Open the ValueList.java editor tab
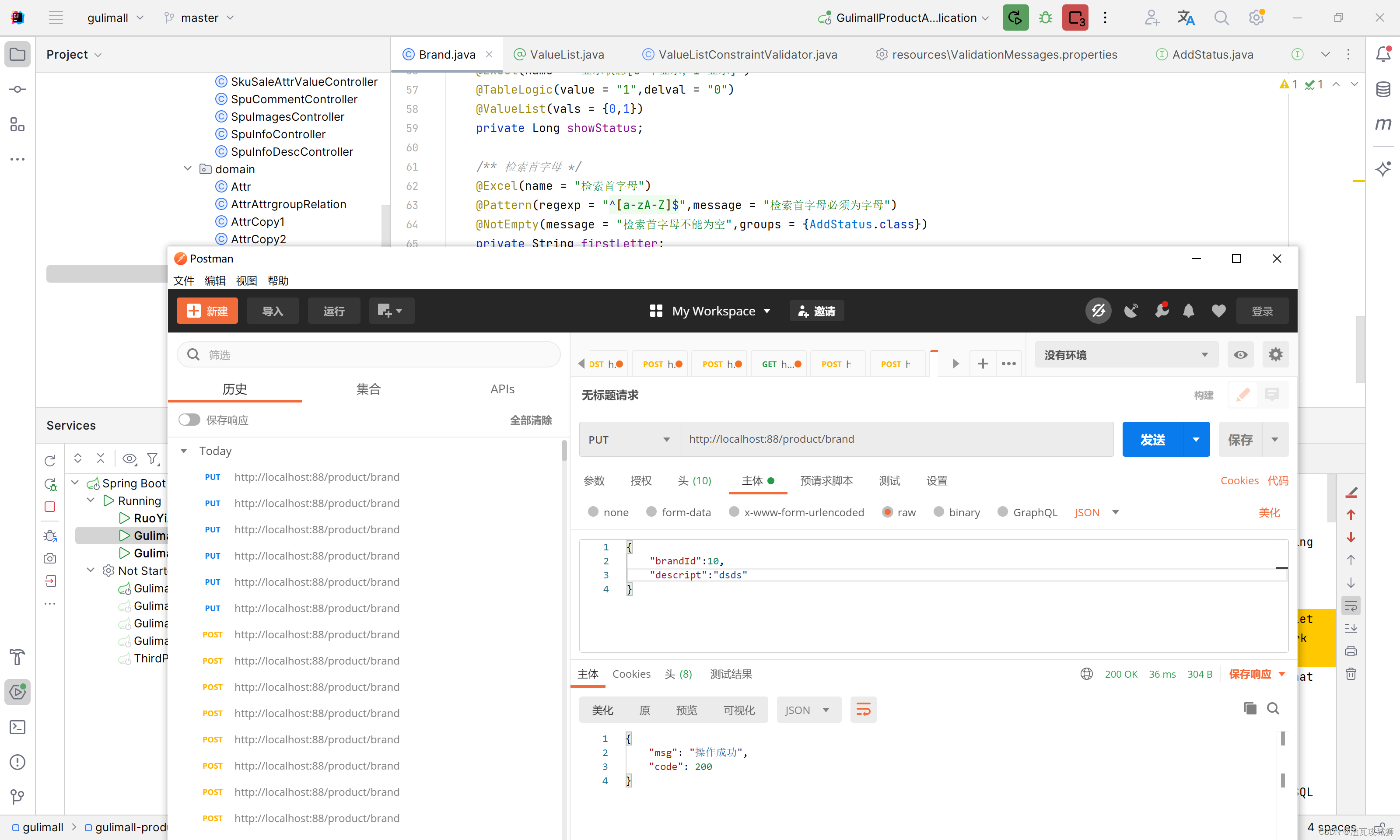 pyautogui.click(x=567, y=54)
